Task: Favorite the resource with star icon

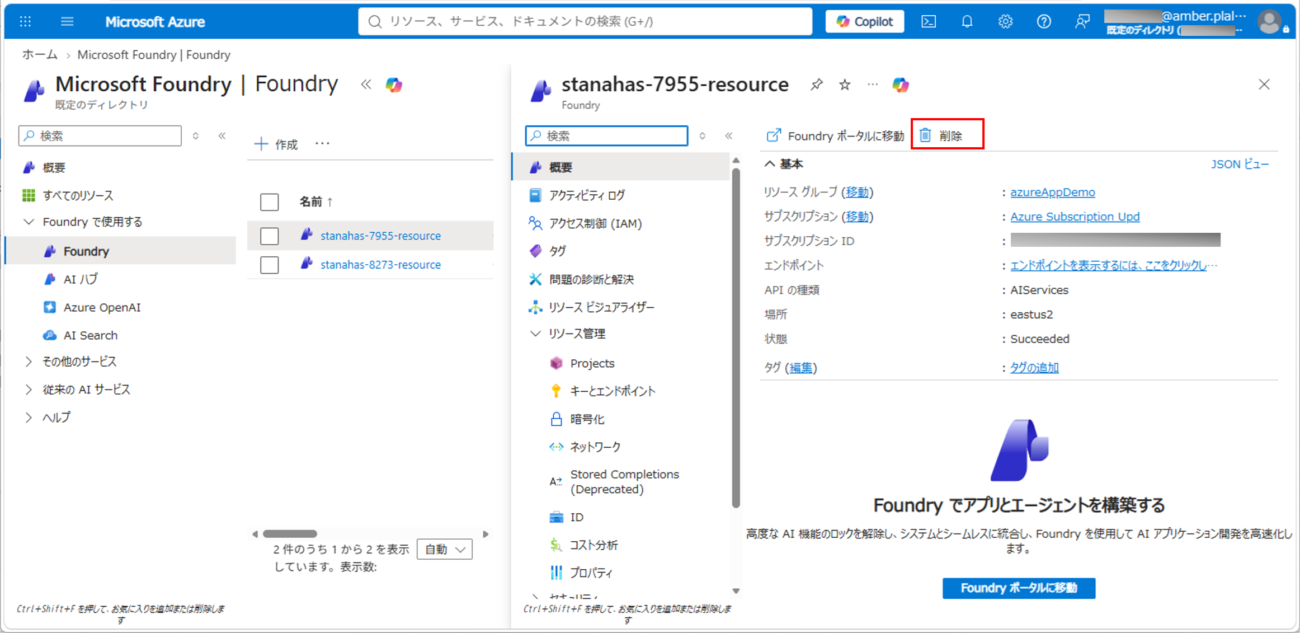Action: click(x=845, y=85)
